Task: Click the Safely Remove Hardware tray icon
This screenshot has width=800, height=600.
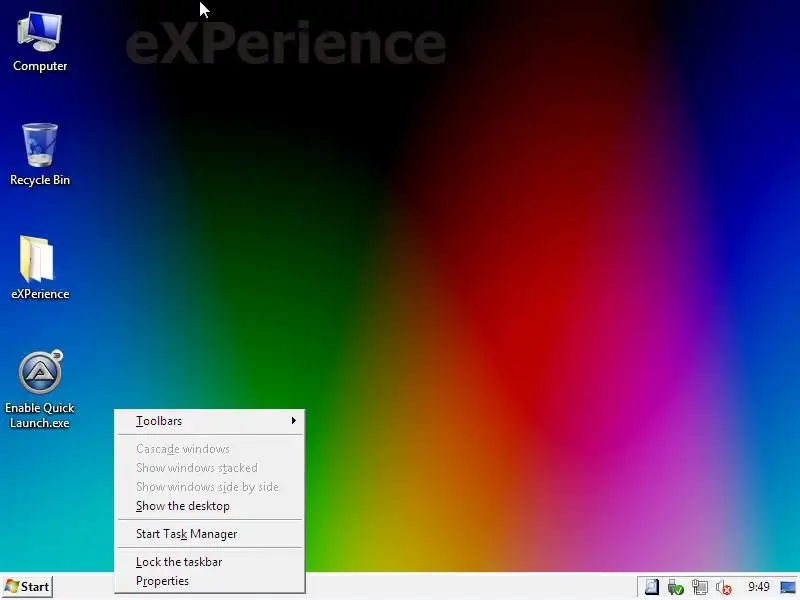Action: click(676, 587)
